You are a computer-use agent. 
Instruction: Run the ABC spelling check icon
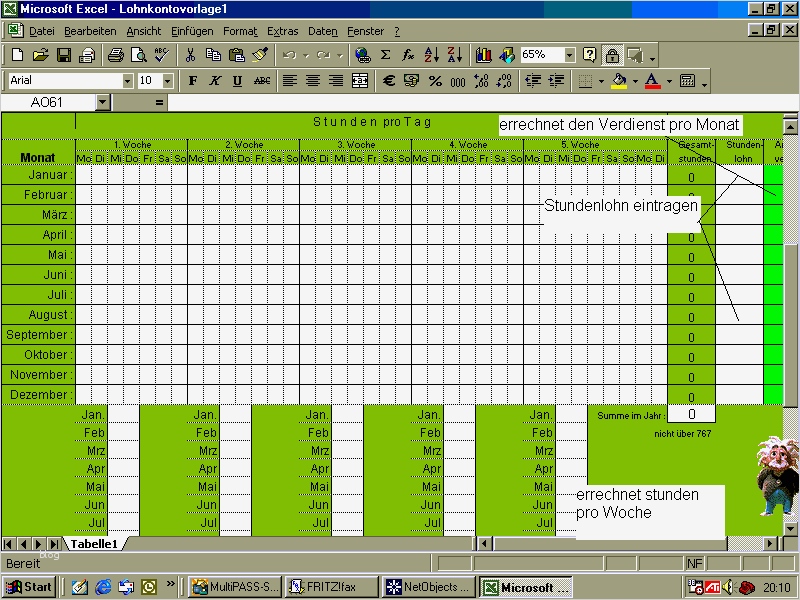[162, 55]
